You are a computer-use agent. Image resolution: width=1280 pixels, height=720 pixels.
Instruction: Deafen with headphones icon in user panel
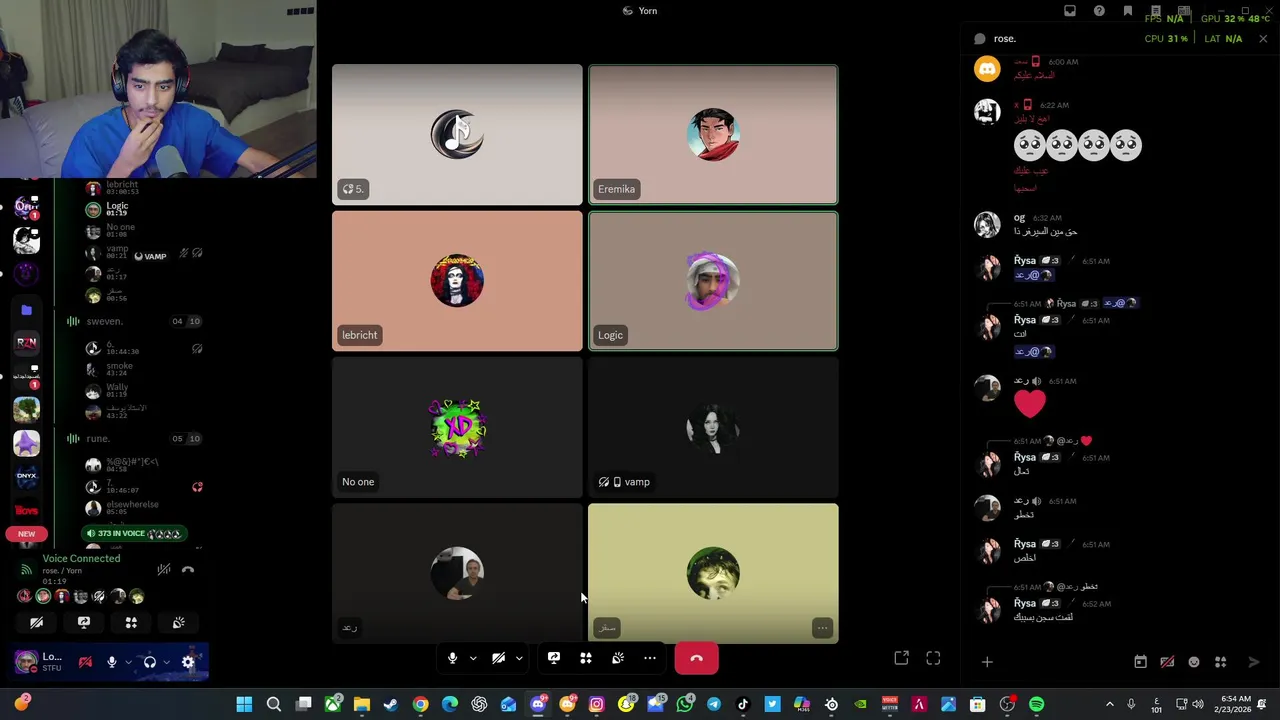[149, 662]
